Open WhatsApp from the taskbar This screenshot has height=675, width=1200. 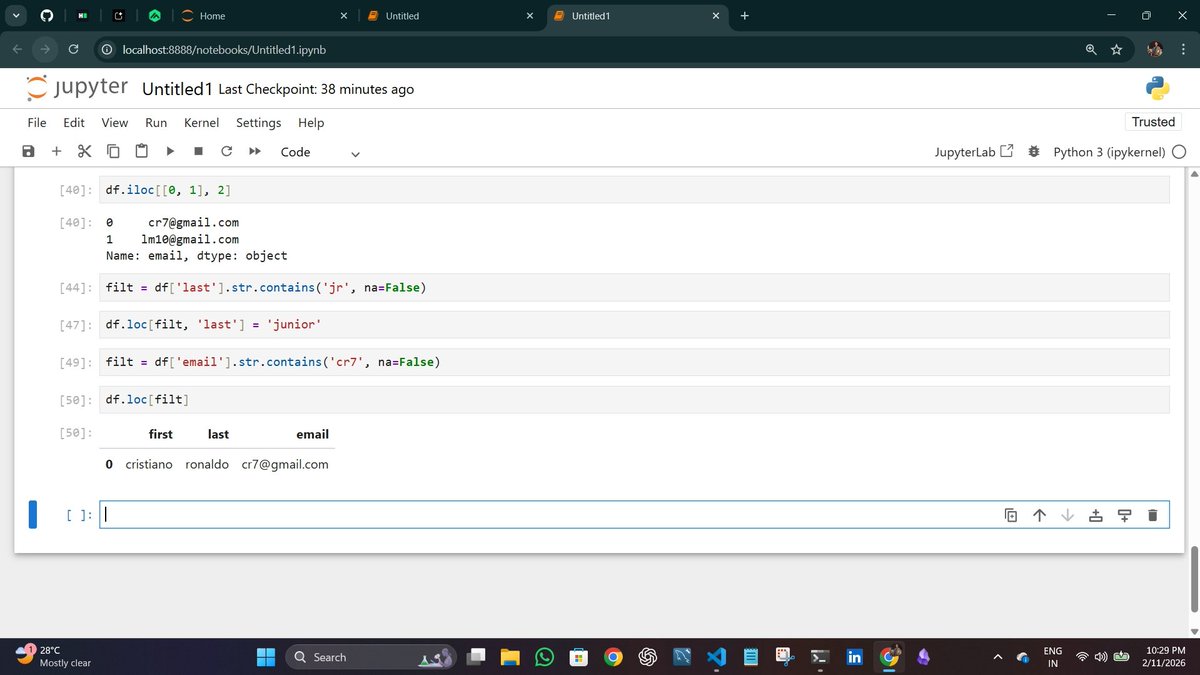(x=544, y=657)
